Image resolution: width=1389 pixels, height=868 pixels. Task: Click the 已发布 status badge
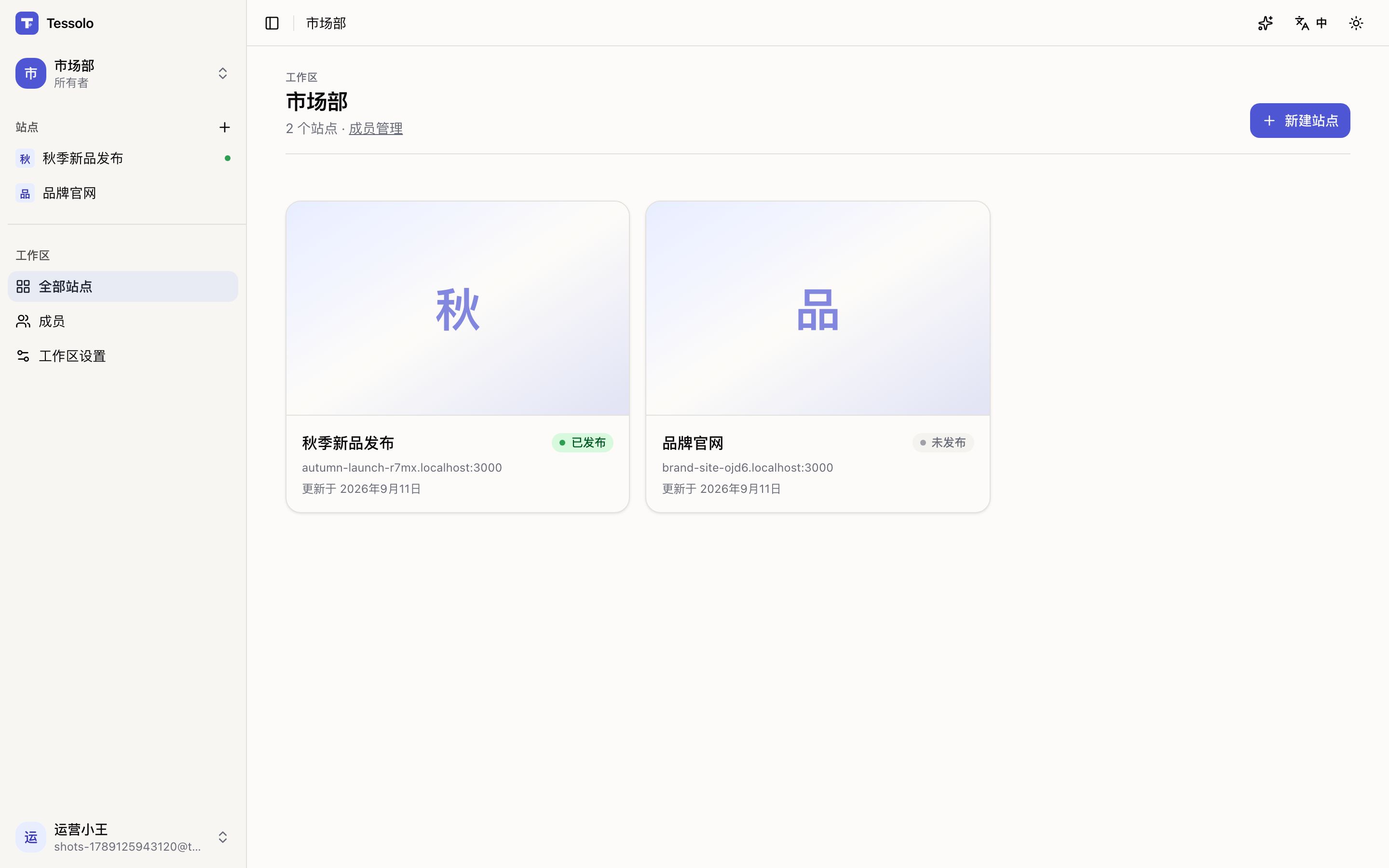click(x=582, y=443)
